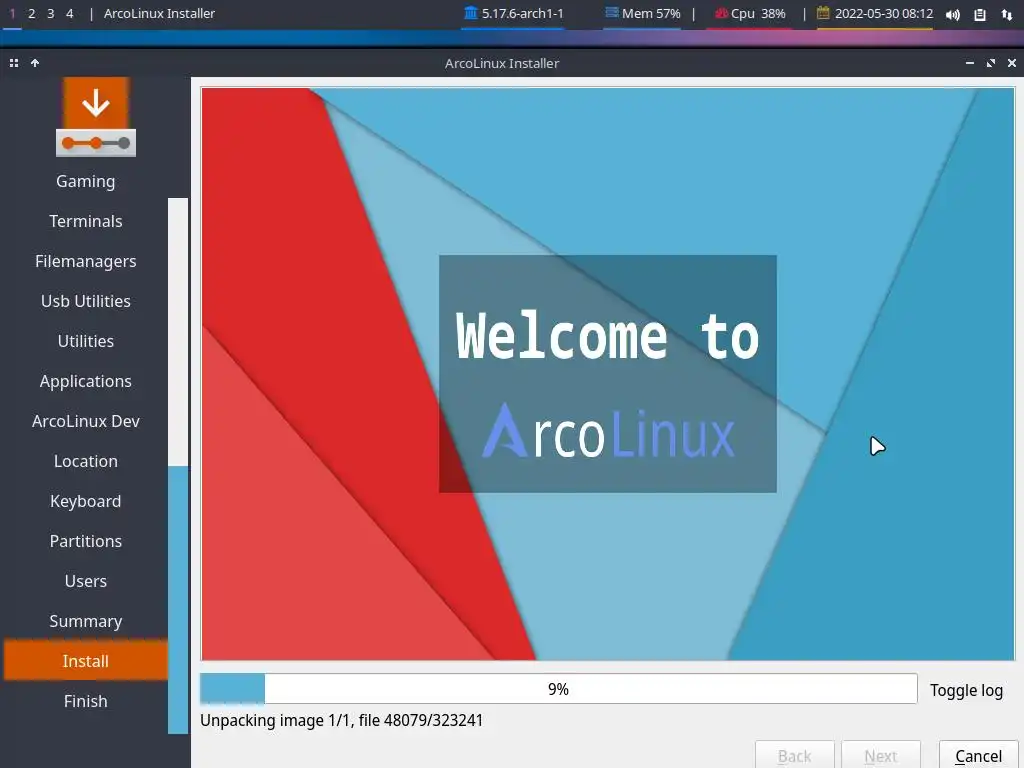The height and width of the screenshot is (768, 1024).
Task: Click the network transfer arrows tray icon
Action: tap(1006, 14)
